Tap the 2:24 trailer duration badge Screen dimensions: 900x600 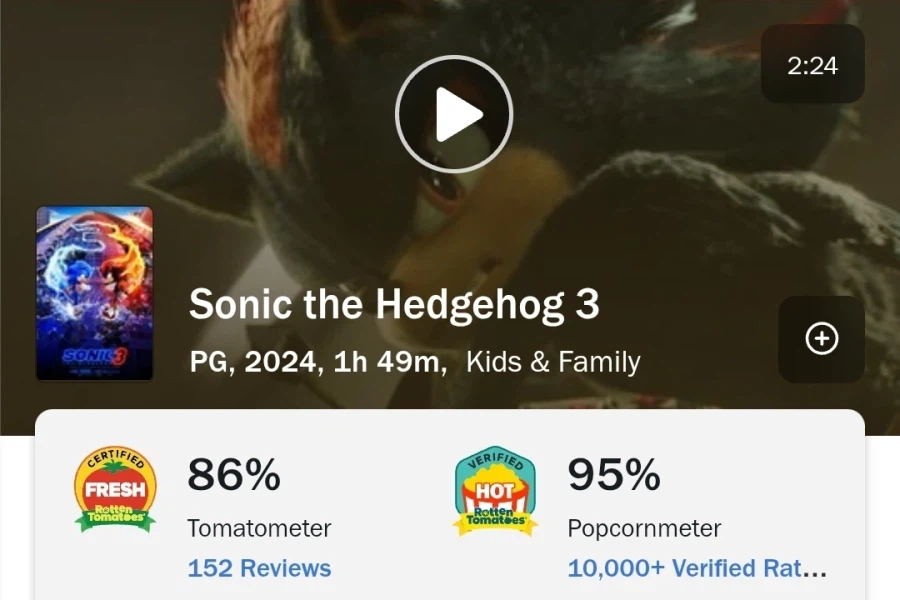812,65
